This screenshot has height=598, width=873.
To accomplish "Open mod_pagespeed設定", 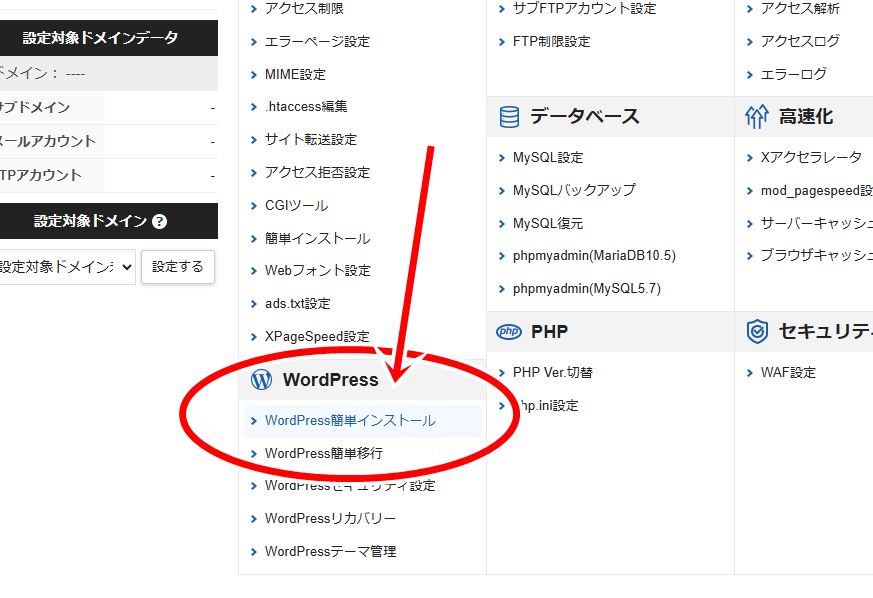I will click(x=817, y=191).
